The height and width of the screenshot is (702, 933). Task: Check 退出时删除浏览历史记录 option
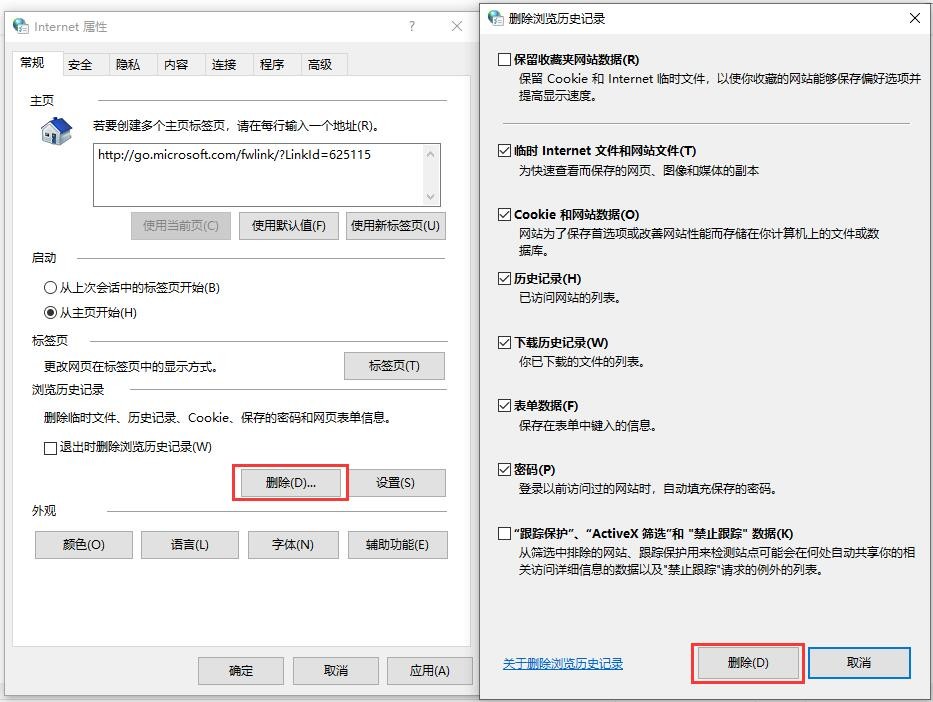(49, 448)
